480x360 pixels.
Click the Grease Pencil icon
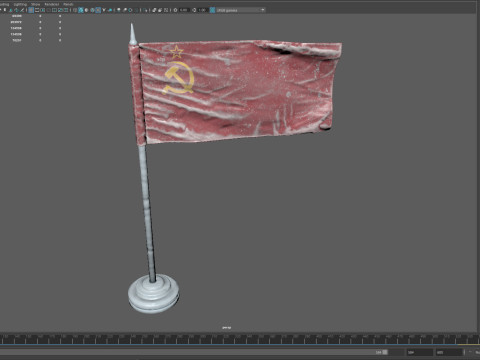[22, 10]
